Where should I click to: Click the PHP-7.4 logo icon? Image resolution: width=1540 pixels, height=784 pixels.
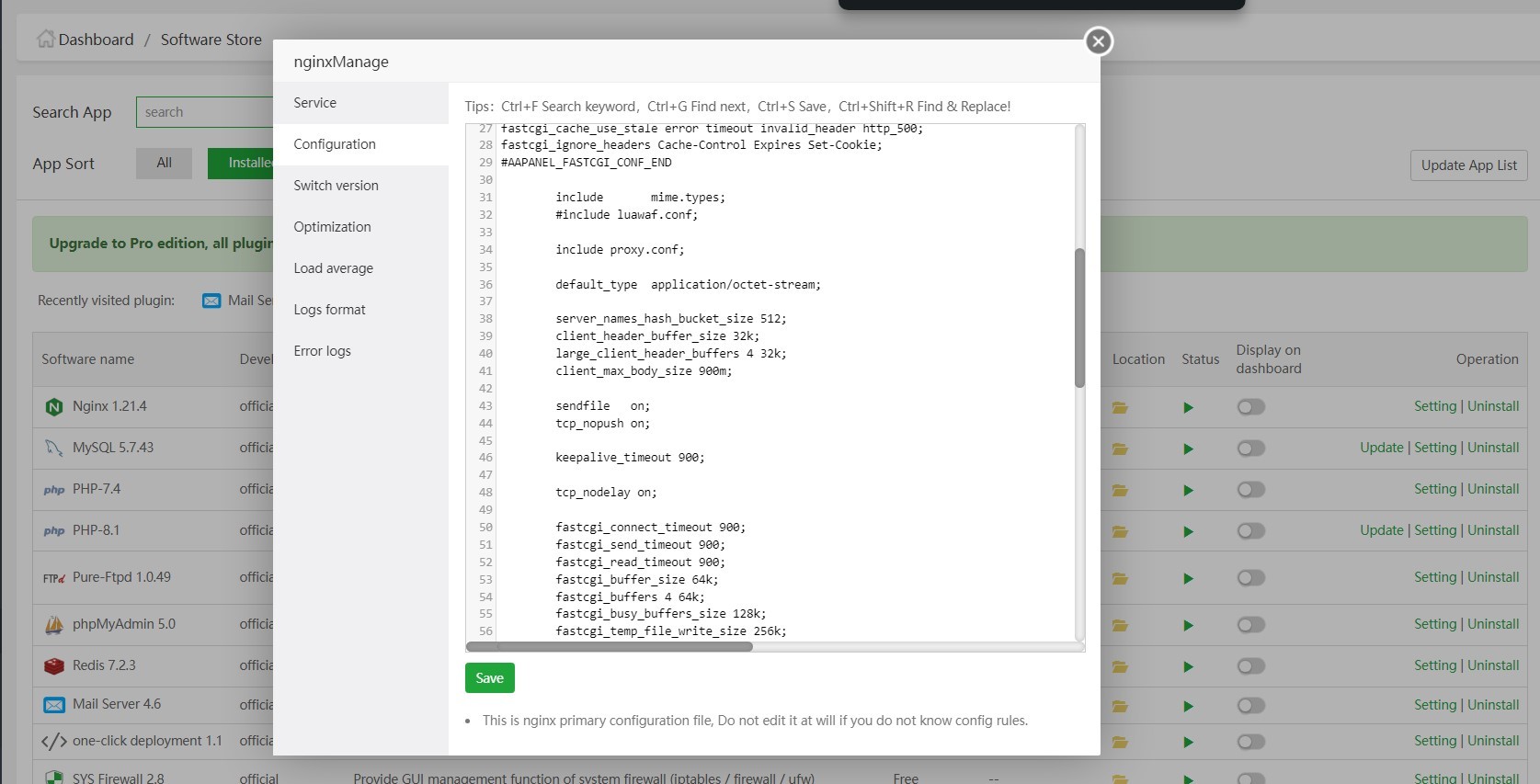point(54,490)
